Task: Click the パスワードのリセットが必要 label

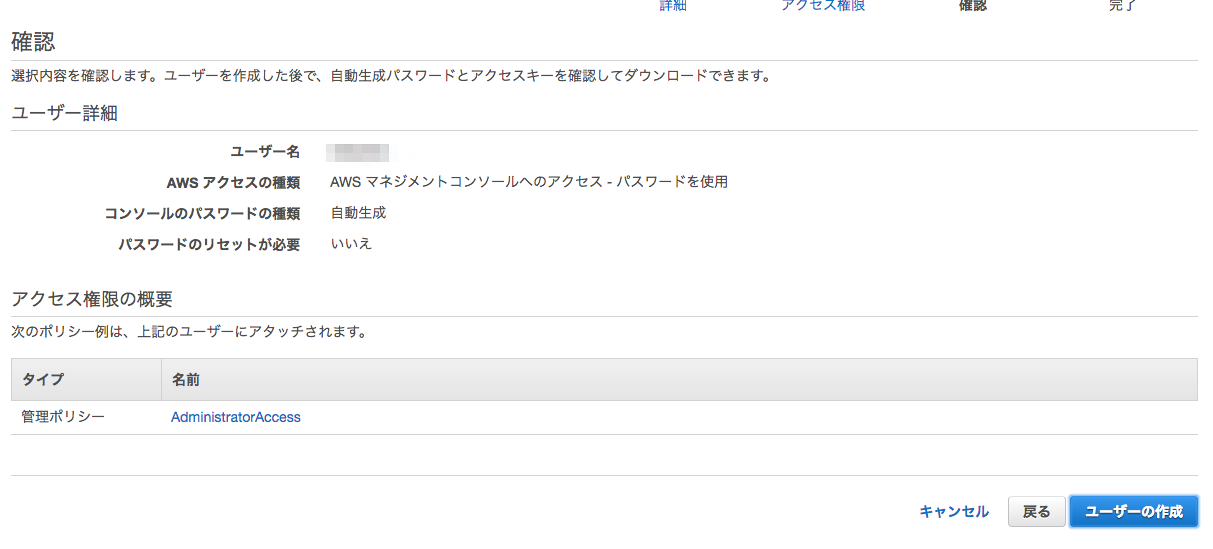Action: point(209,244)
